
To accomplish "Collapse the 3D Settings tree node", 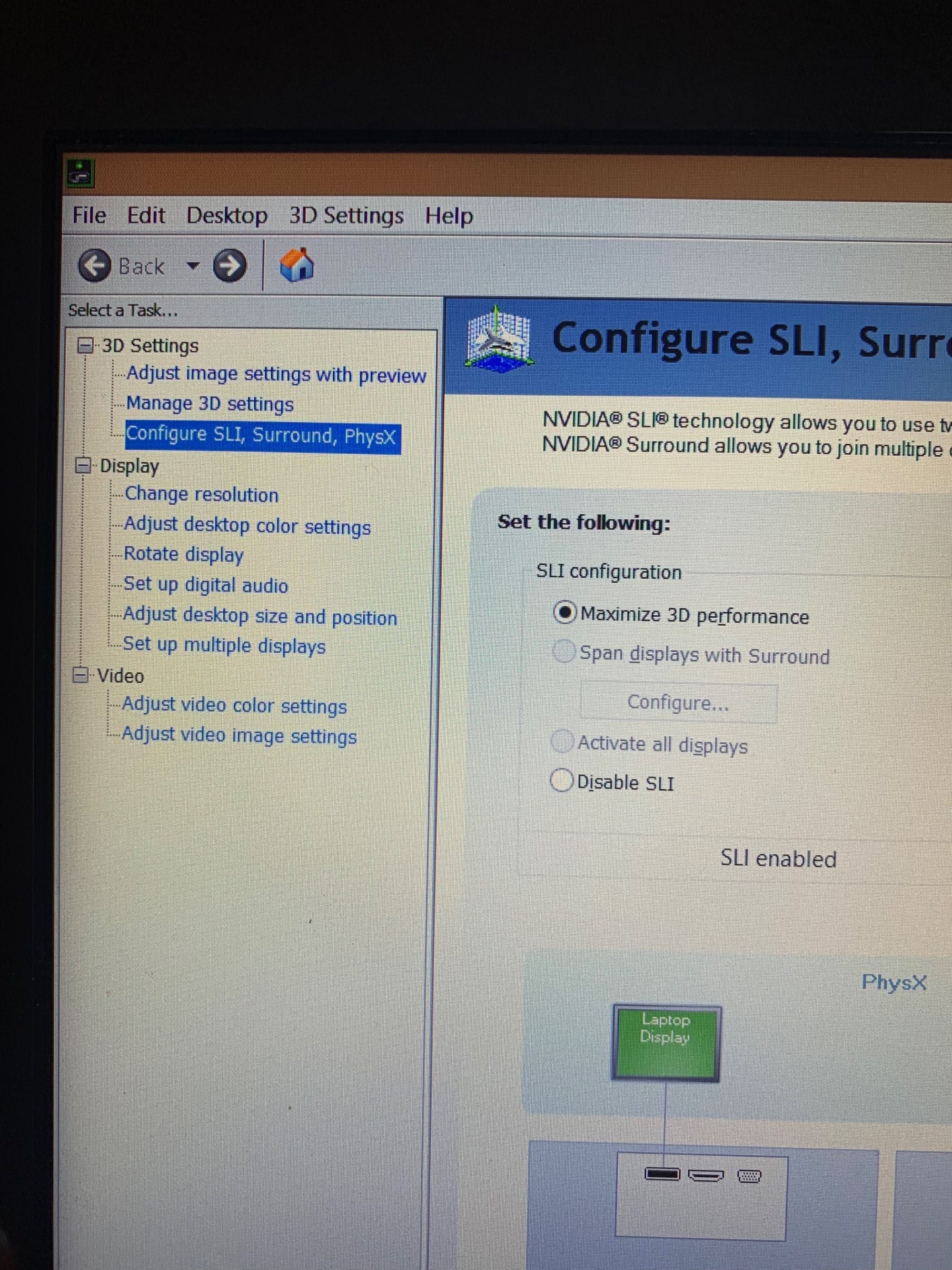I will coord(86,345).
